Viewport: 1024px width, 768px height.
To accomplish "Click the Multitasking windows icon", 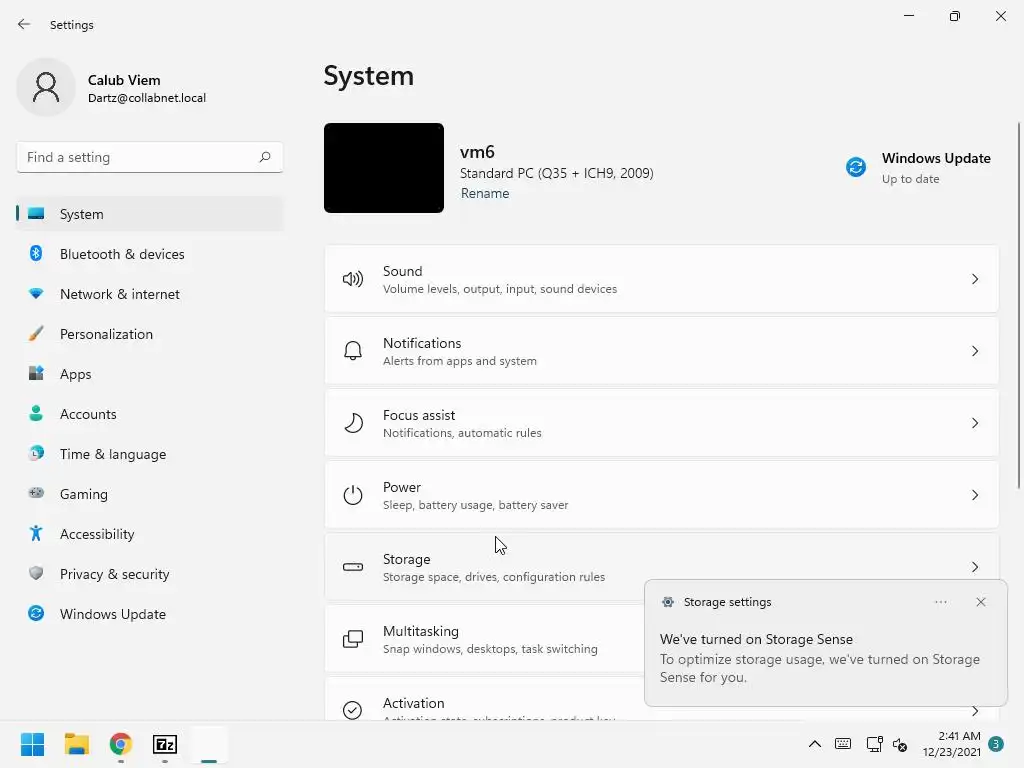I will point(353,639).
